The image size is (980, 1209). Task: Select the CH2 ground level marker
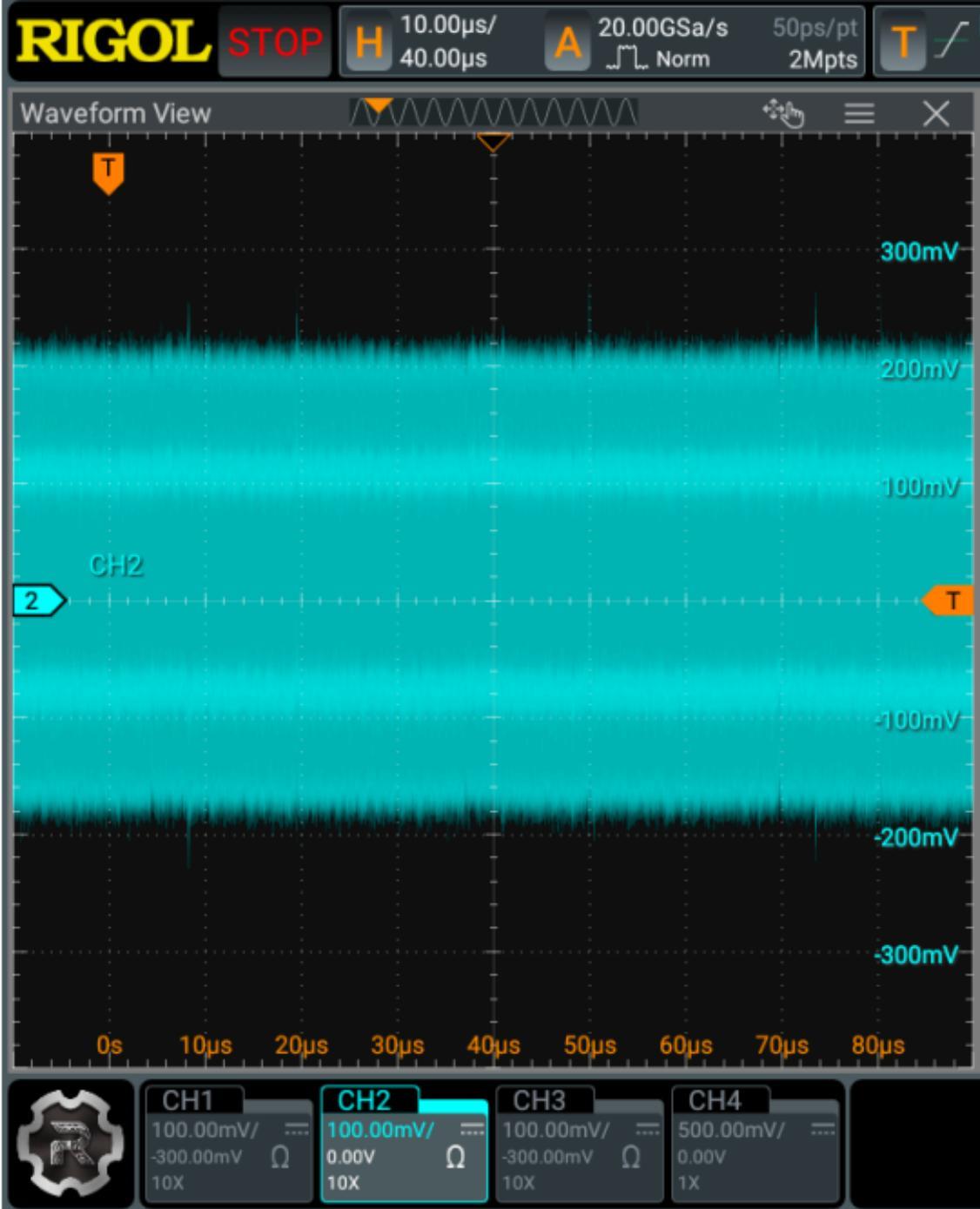40,601
